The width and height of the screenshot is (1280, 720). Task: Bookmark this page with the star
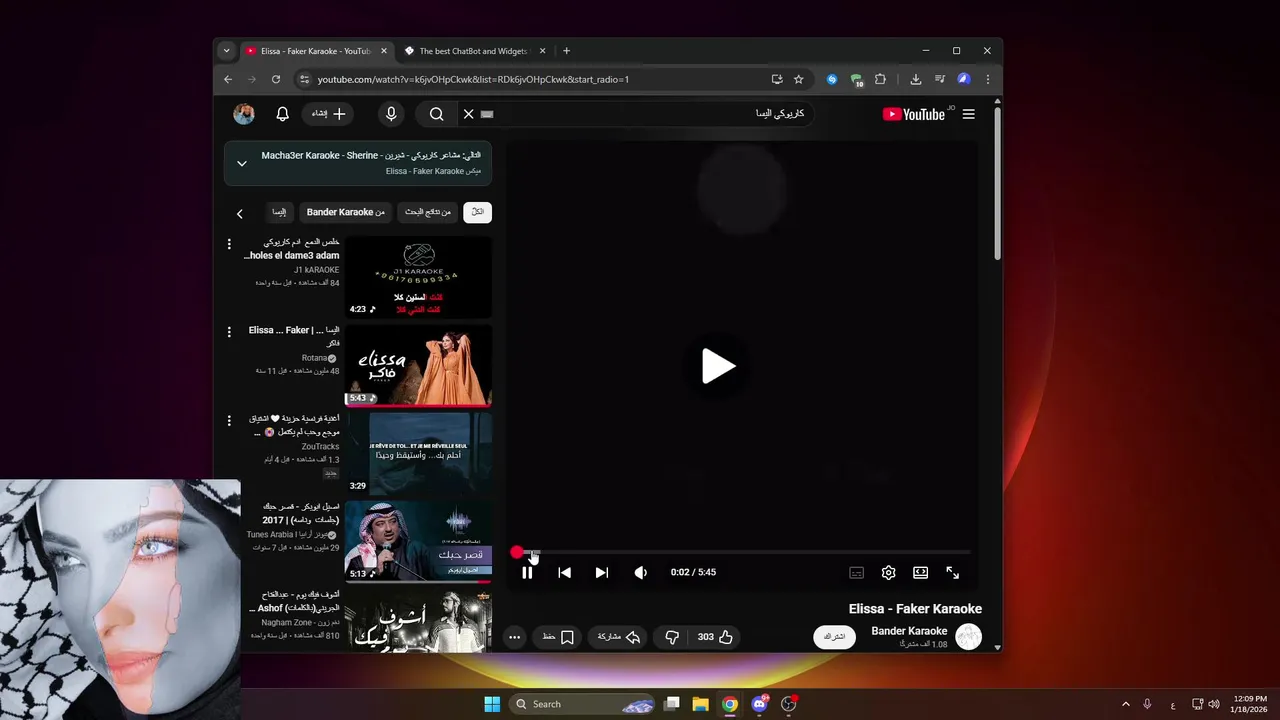click(798, 79)
